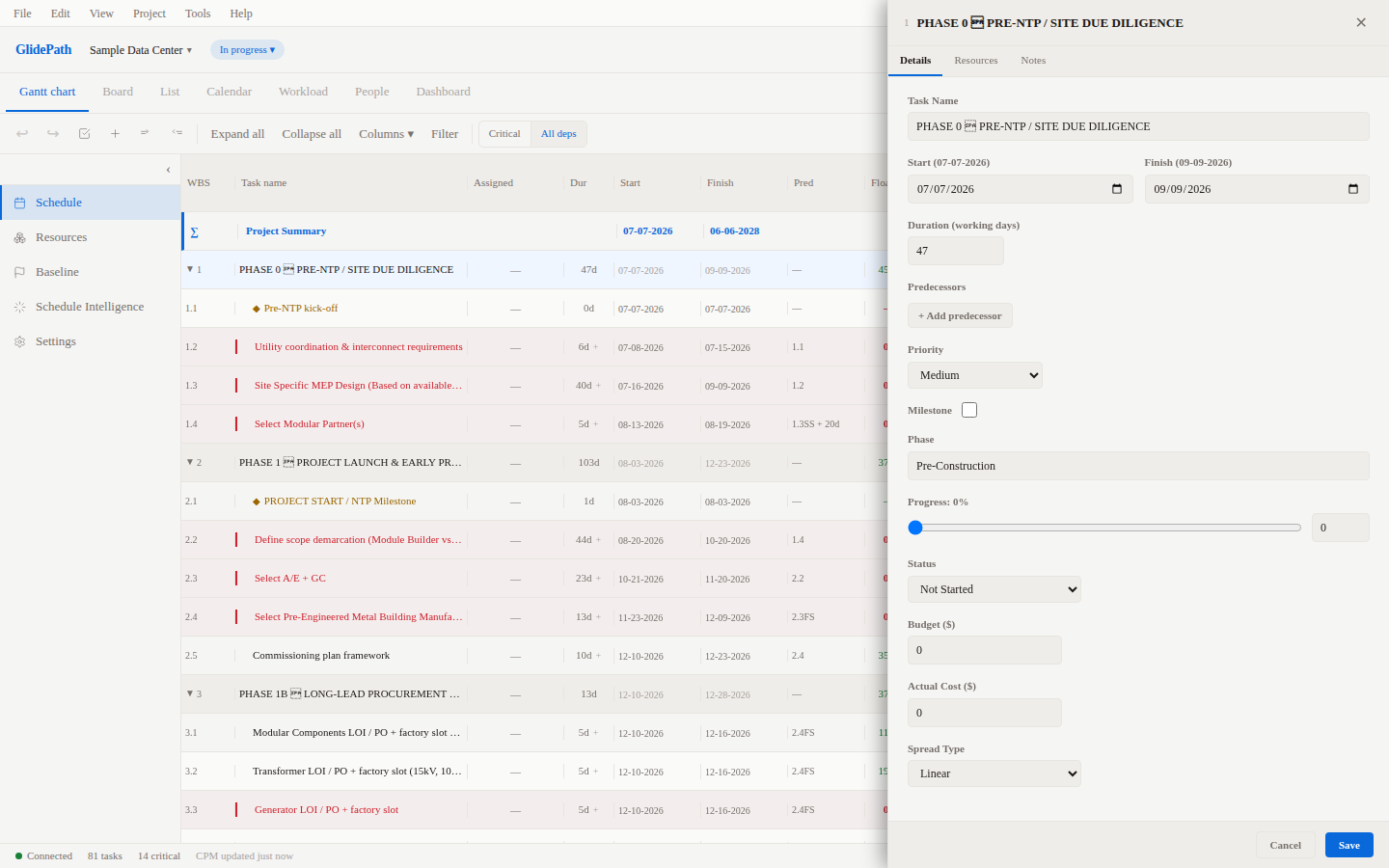Viewport: 1389px width, 868px height.
Task: Click the Cancel button
Action: pyautogui.click(x=1286, y=845)
